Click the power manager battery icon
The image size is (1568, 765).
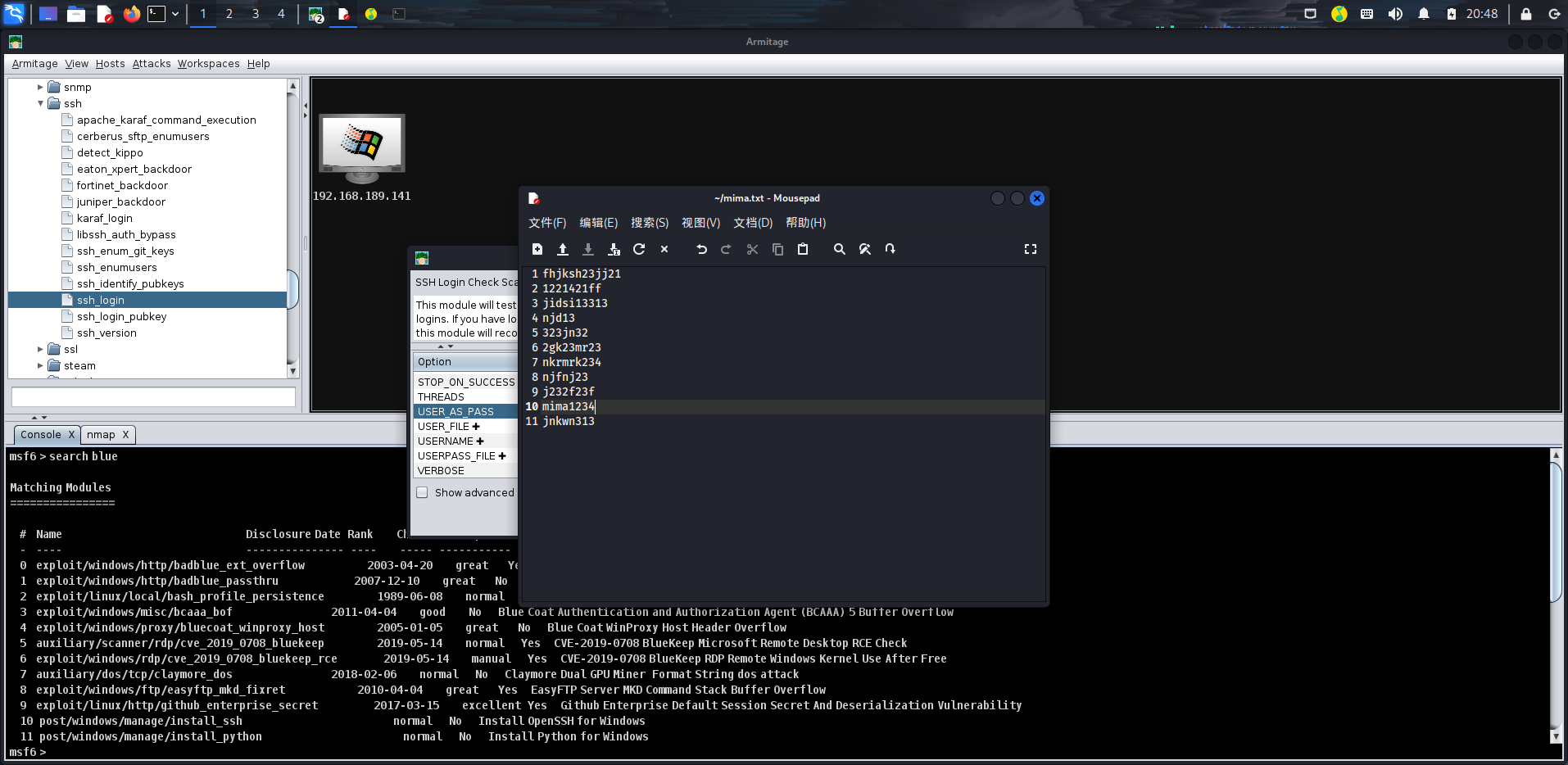point(1451,14)
